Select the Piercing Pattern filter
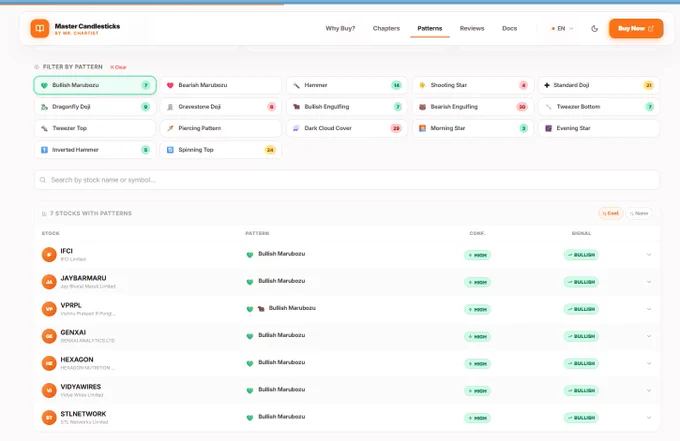The width and height of the screenshot is (680, 441). (x=221, y=128)
